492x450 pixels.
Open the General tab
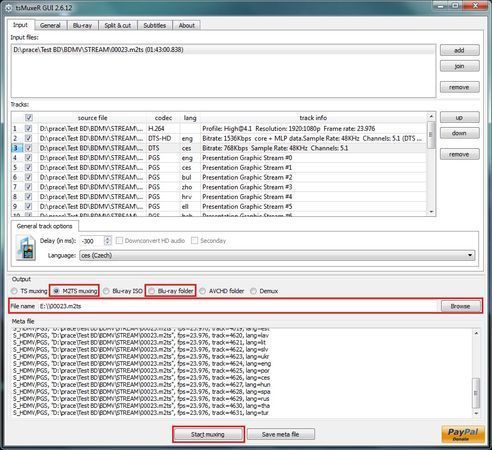point(50,25)
